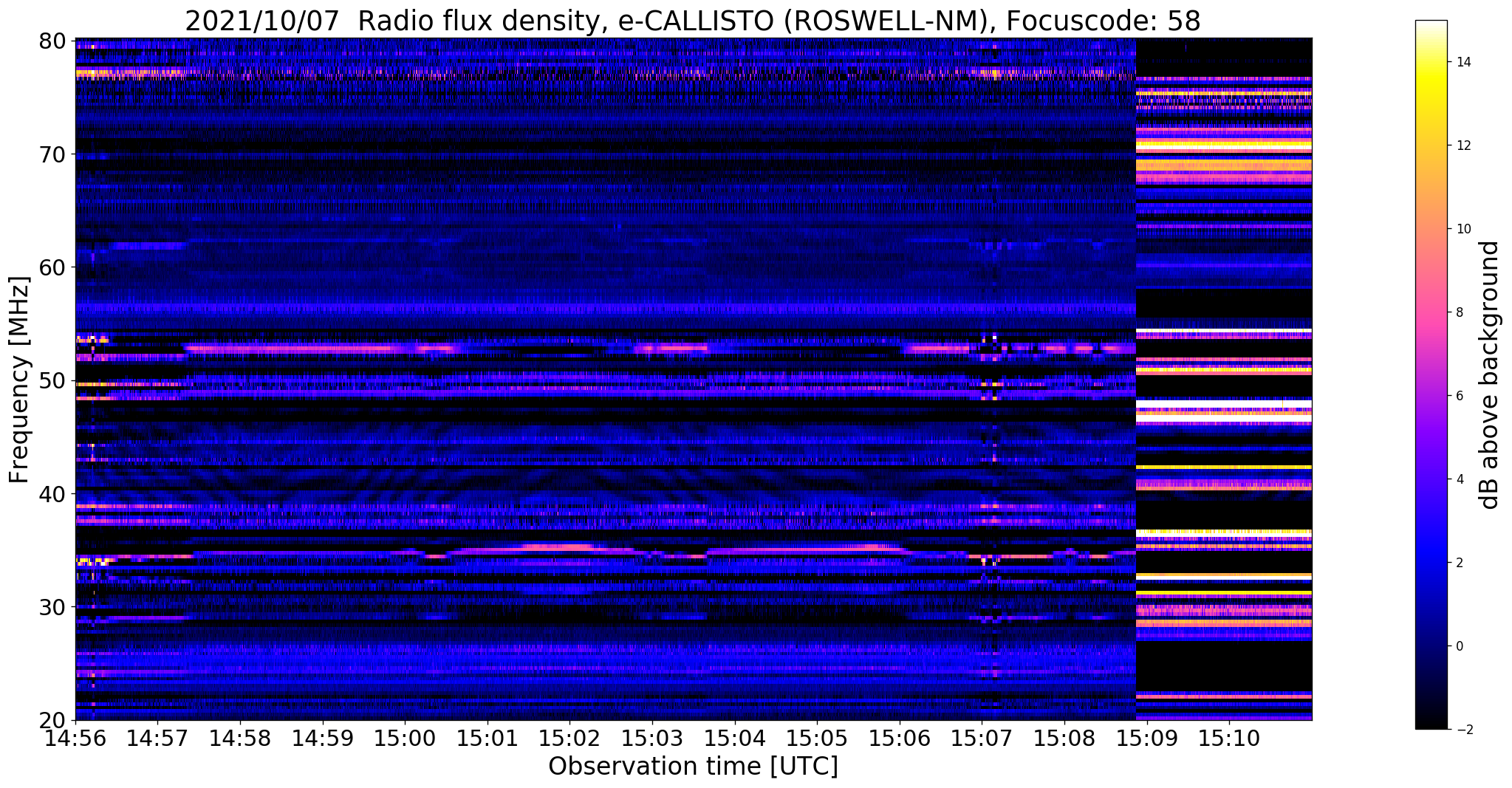Select the 40 tick on the frequency axis

(x=52, y=494)
